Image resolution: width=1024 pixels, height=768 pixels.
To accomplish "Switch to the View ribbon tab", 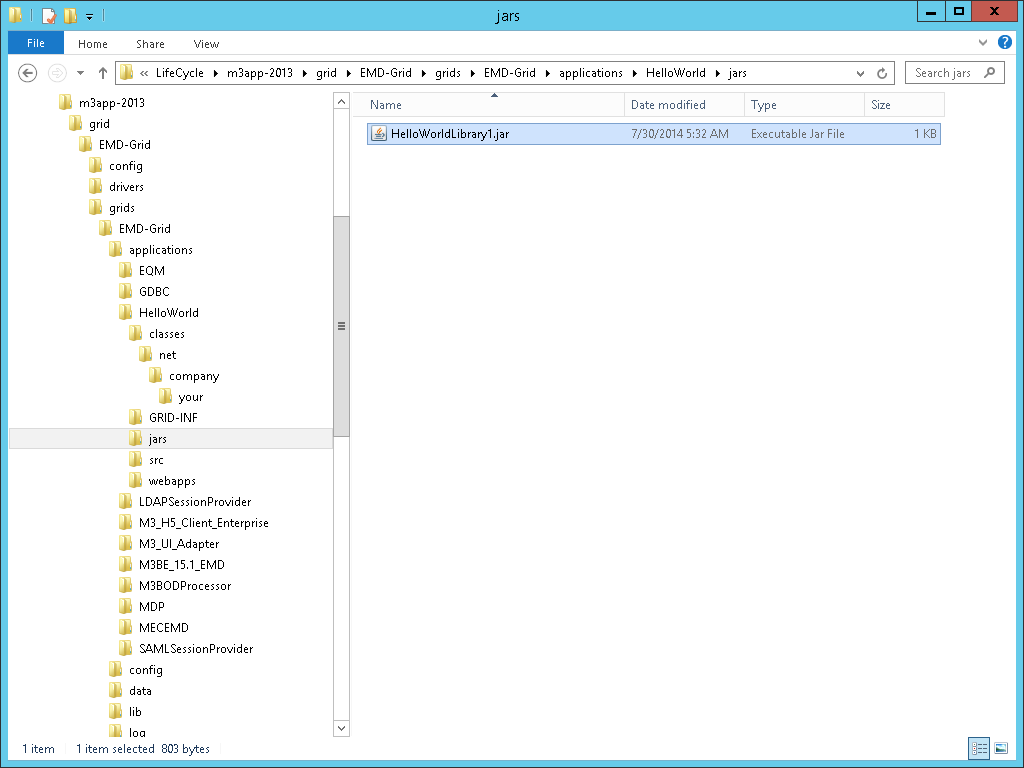I will [206, 43].
